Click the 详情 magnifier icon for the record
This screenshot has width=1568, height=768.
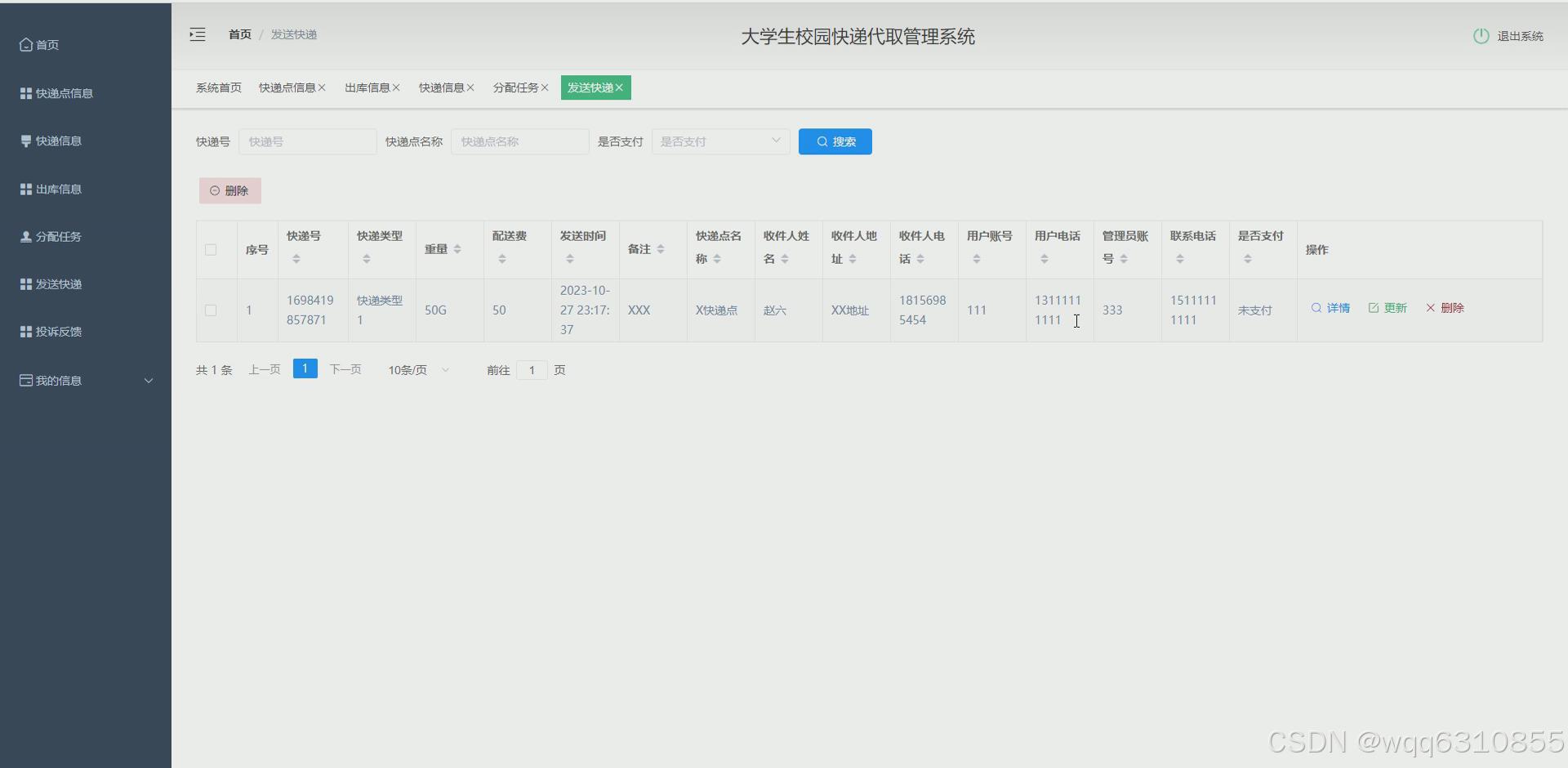1316,308
